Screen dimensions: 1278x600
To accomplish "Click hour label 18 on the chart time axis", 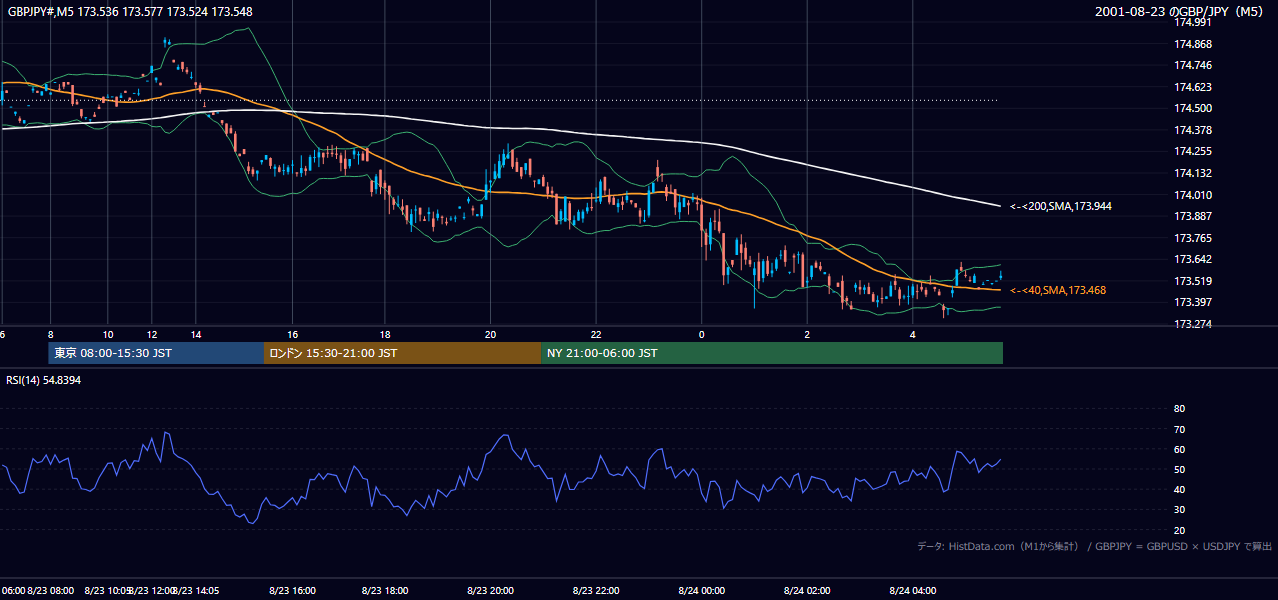I will point(384,334).
